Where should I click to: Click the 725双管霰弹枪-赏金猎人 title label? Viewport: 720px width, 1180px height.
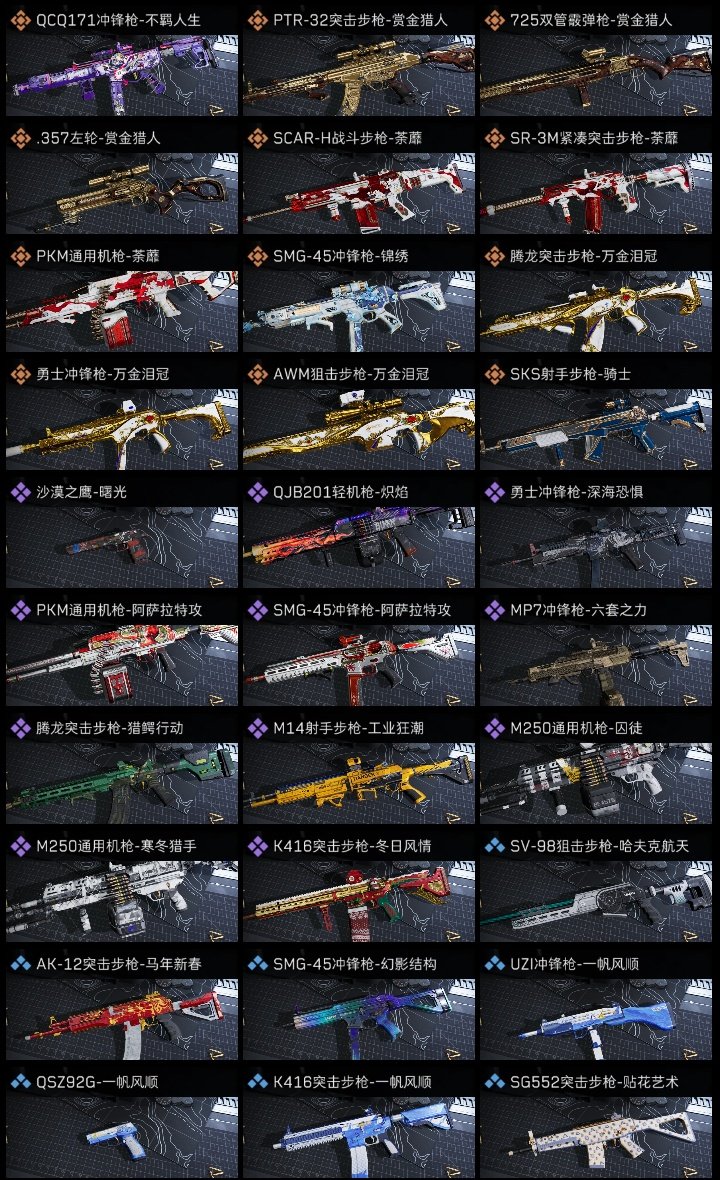[x=591, y=20]
